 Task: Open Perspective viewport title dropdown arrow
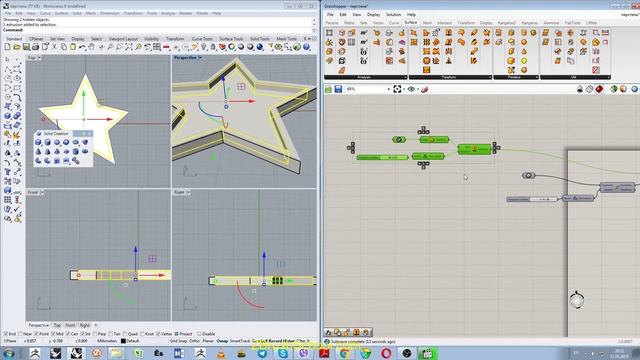(200, 58)
